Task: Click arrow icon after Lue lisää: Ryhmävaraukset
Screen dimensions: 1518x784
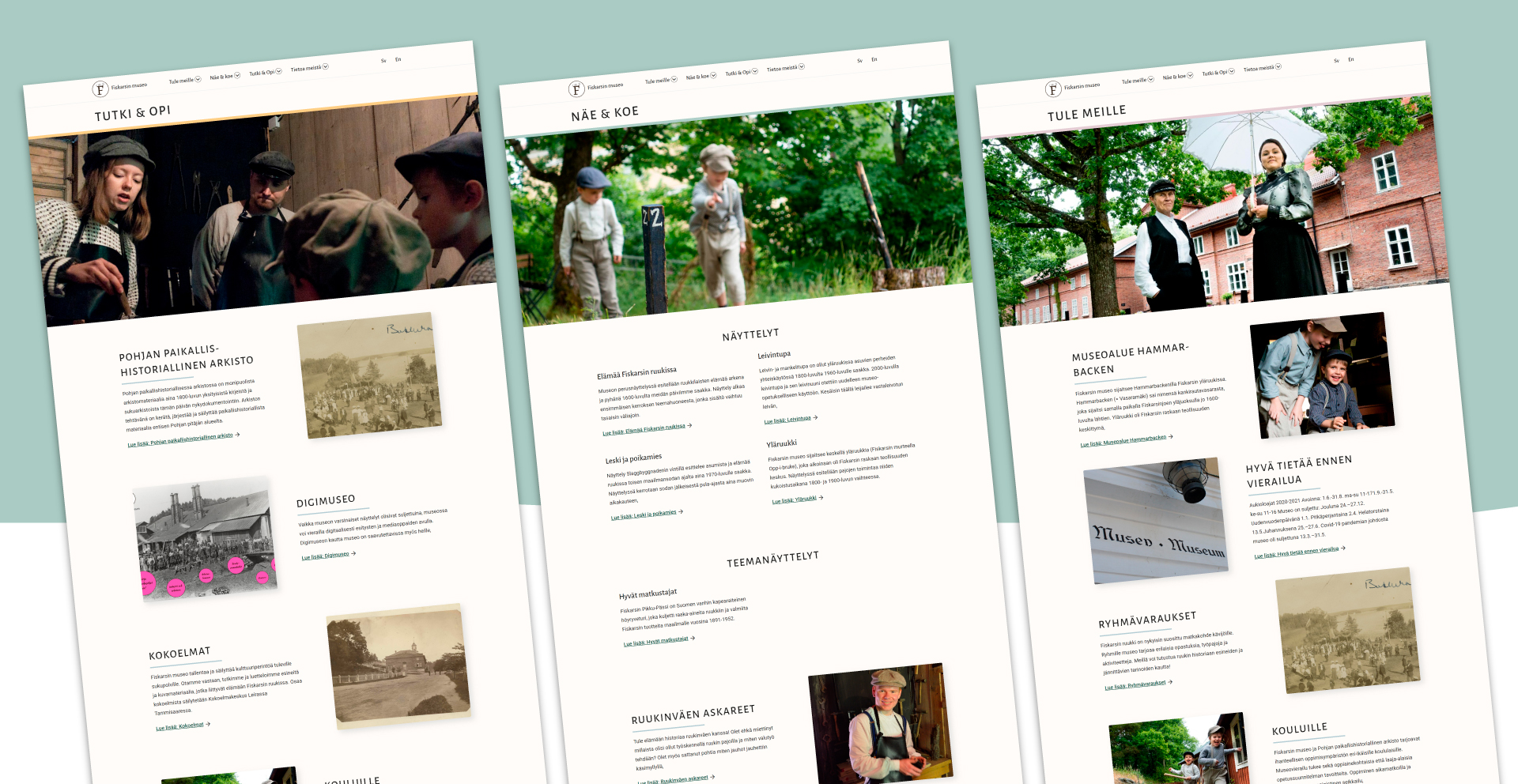Action: [1170, 681]
